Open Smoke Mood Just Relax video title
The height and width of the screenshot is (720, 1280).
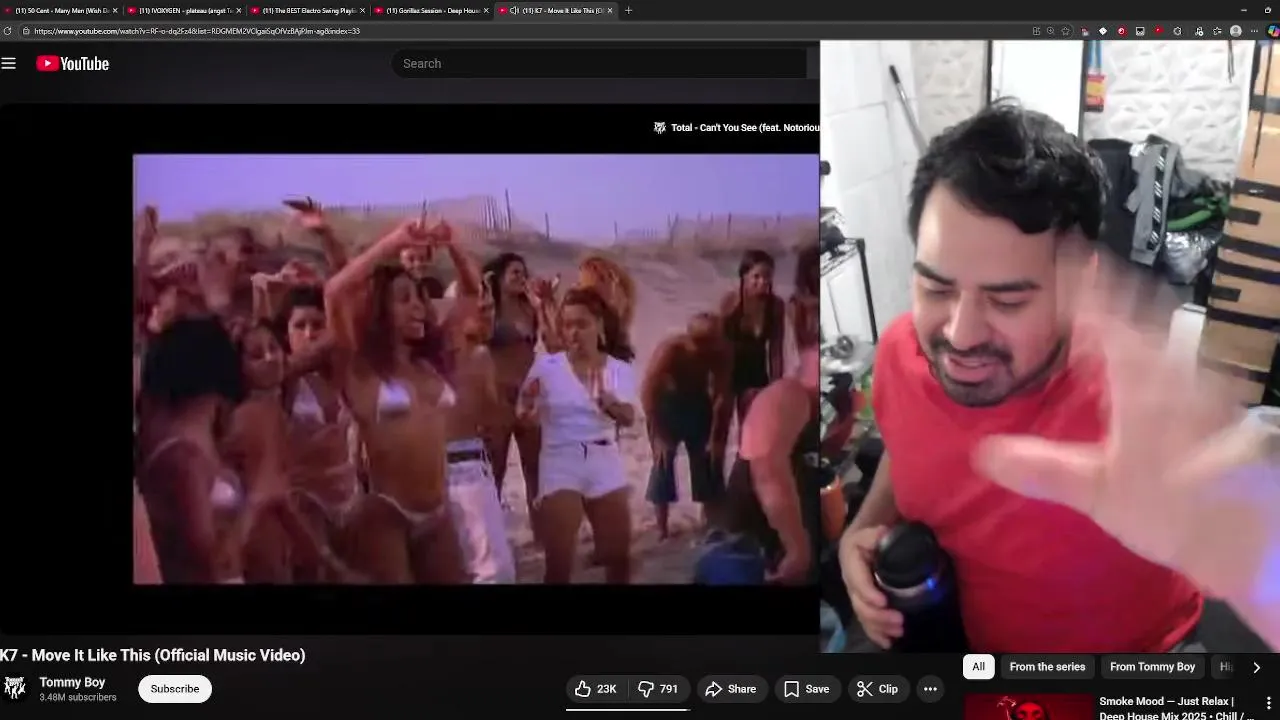1177,708
